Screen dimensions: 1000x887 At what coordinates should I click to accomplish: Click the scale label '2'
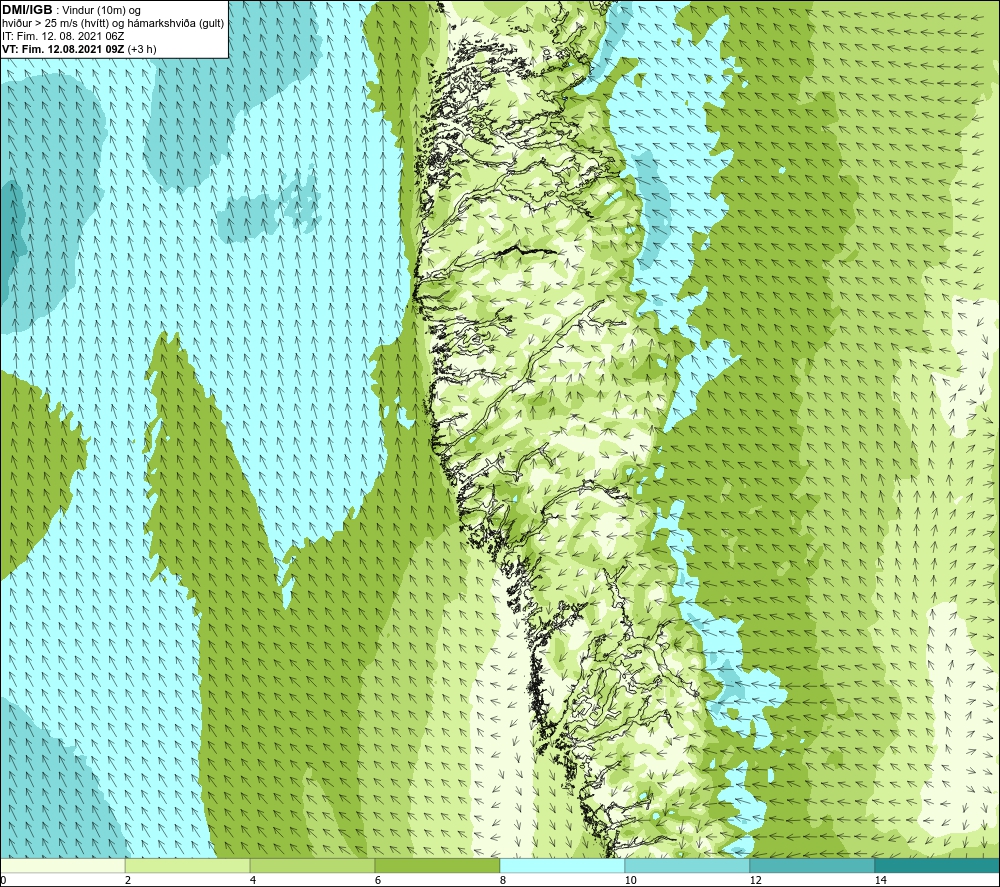tap(128, 880)
